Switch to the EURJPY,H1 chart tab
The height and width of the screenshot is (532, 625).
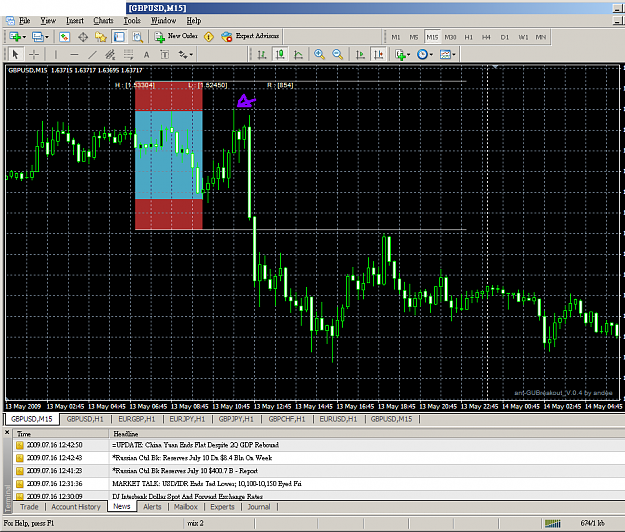(187, 419)
